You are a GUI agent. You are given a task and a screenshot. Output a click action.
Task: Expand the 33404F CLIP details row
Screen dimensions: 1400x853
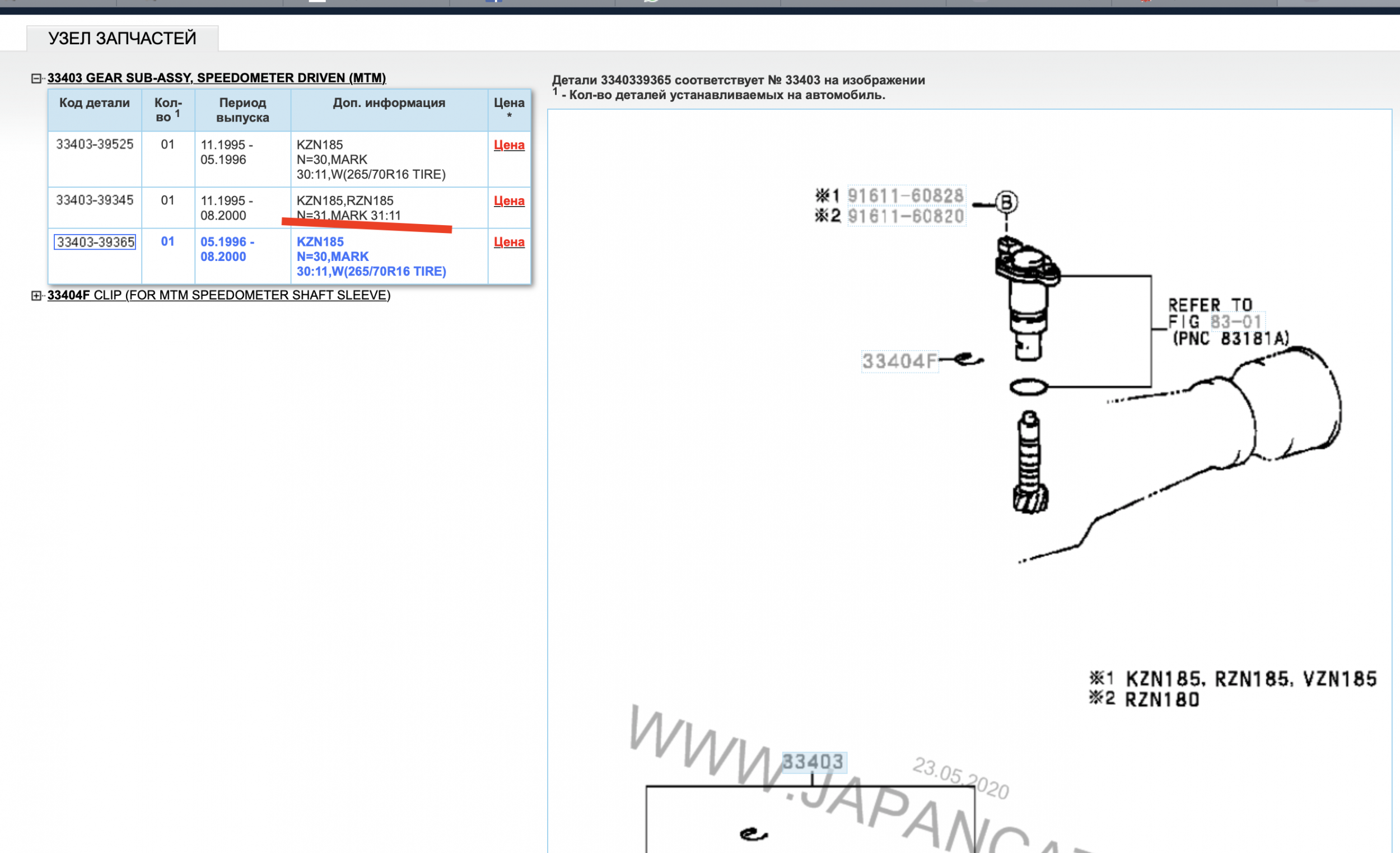(37, 295)
